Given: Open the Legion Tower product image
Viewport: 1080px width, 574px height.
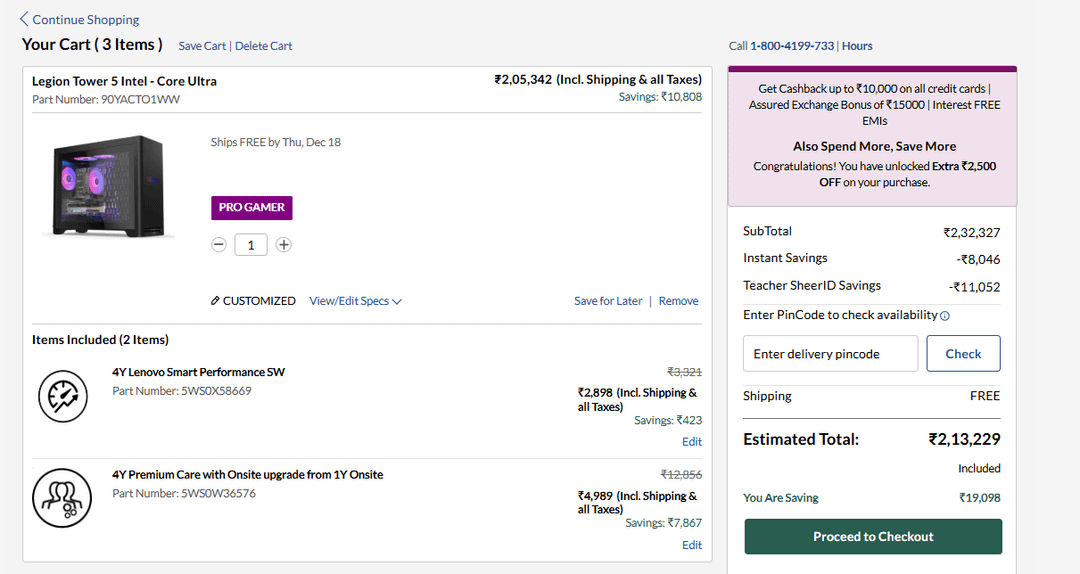Looking at the screenshot, I should [x=109, y=187].
